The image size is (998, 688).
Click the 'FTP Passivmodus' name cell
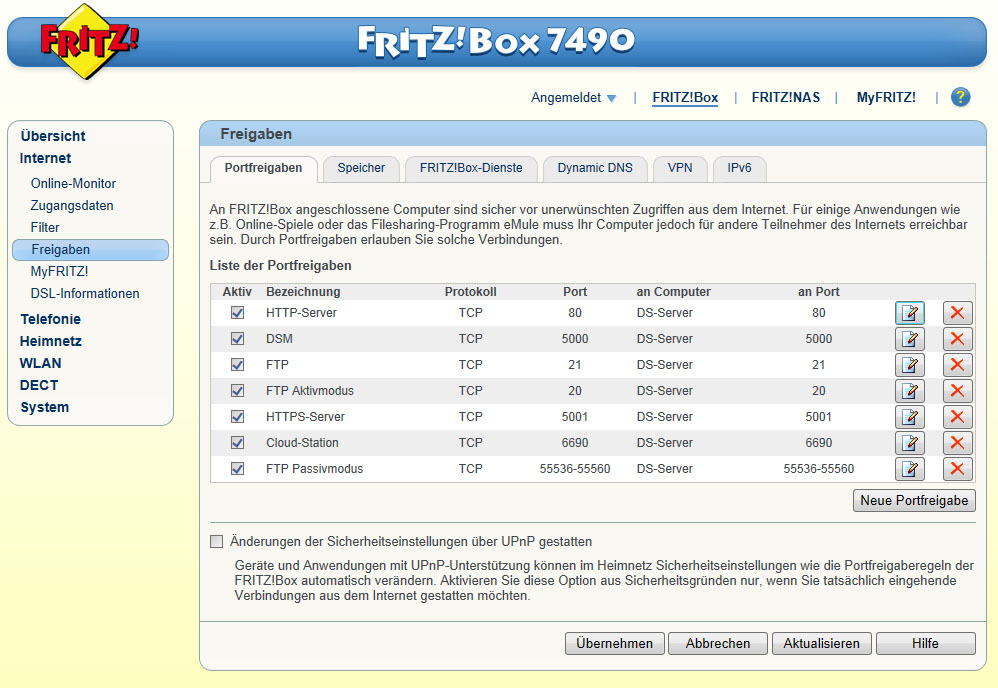(x=314, y=469)
